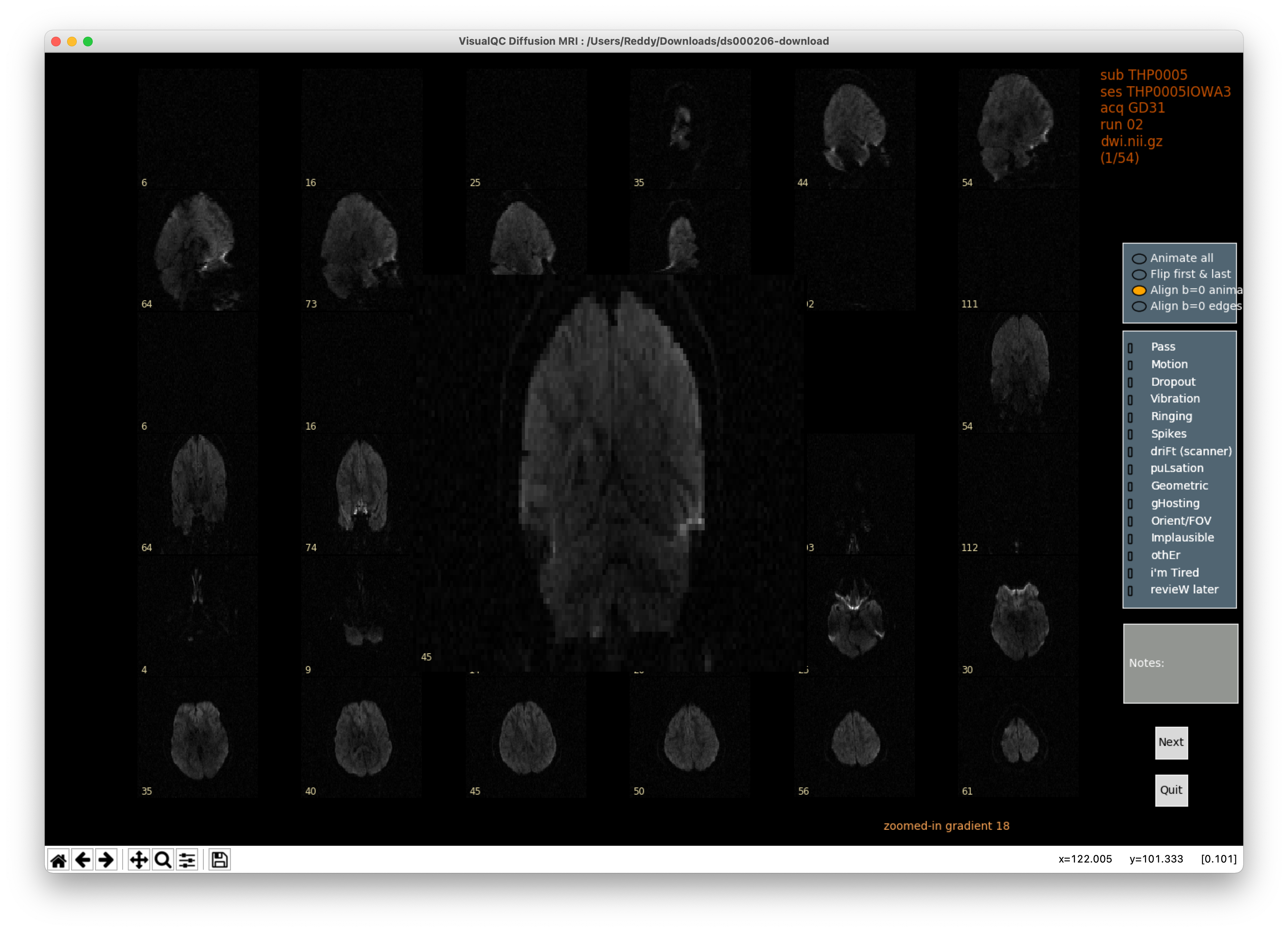Screen dimensions: 1288x932
Task: Check the revieW later box
Action: [1130, 590]
